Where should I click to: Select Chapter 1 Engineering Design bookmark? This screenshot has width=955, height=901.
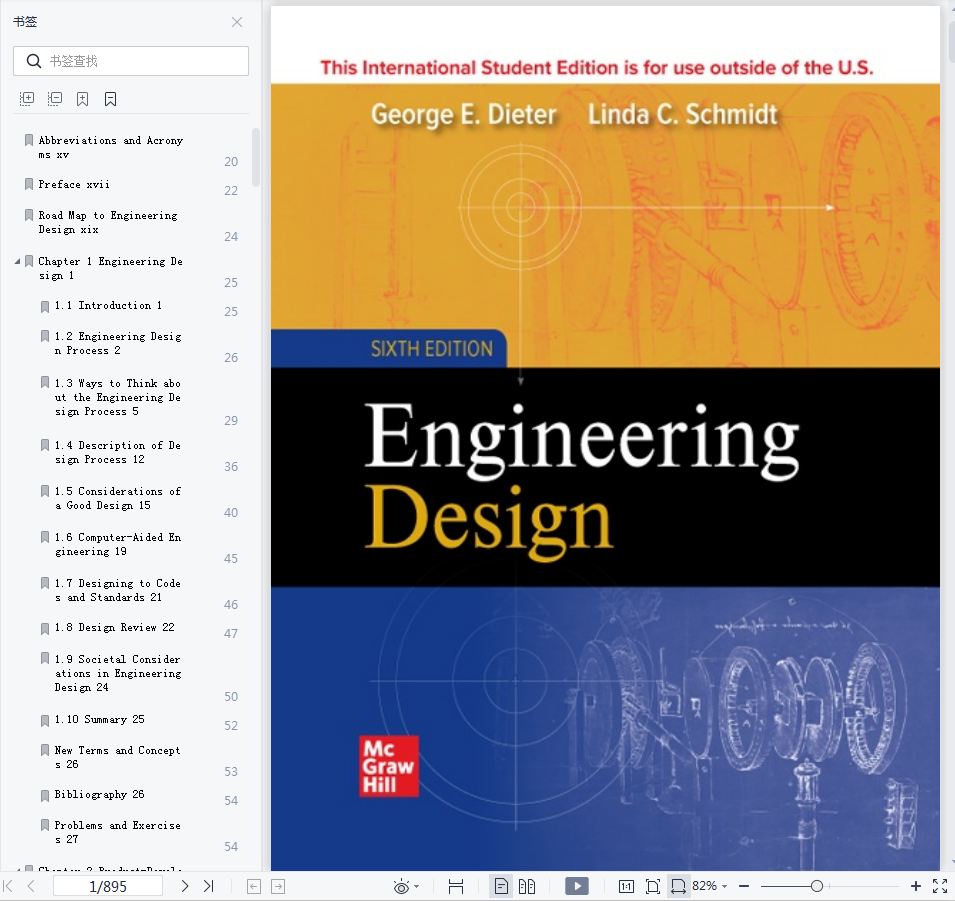point(110,269)
